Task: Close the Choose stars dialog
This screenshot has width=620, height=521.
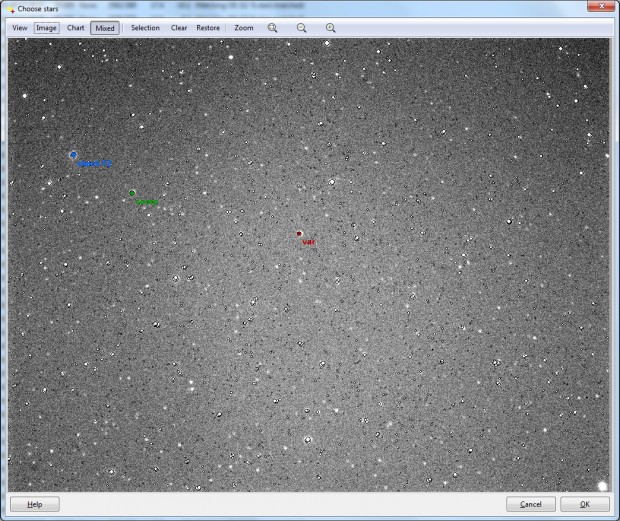Action: pyautogui.click(x=601, y=6)
